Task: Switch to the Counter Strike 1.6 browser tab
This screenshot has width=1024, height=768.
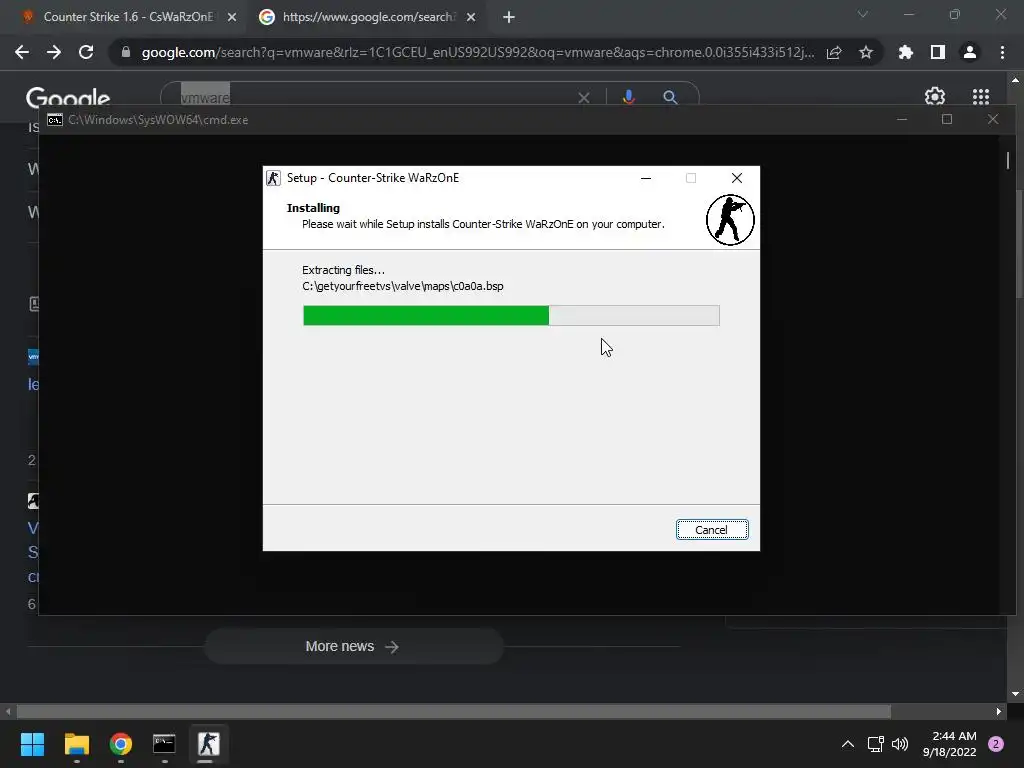Action: tap(128, 17)
